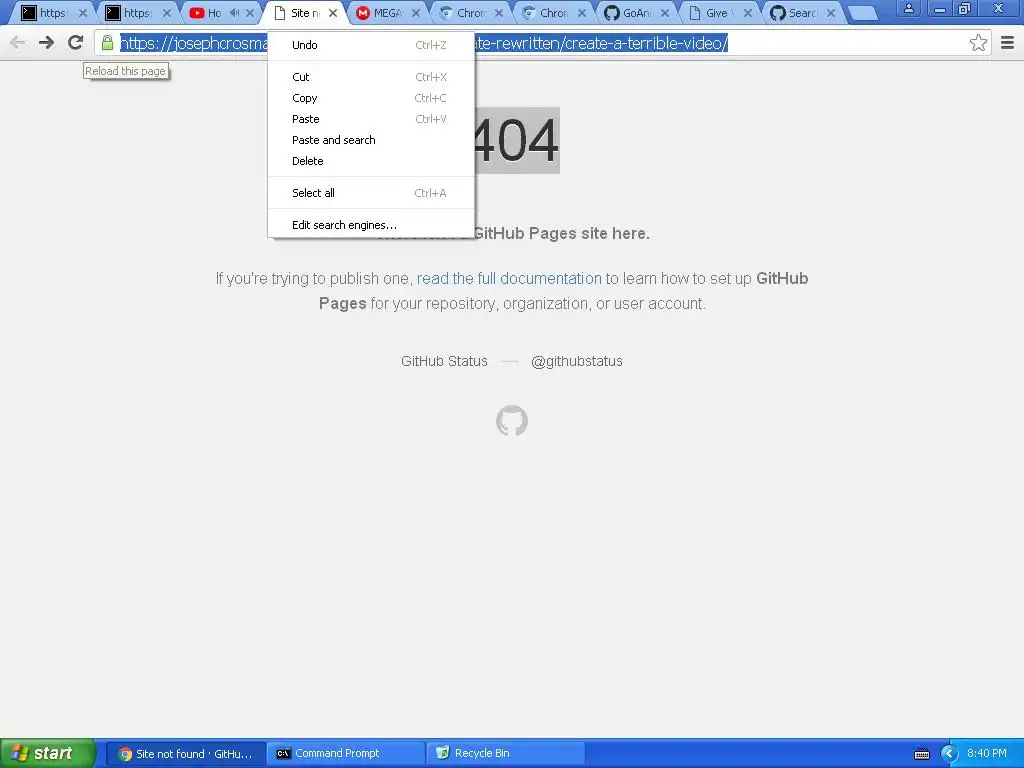Choose Undo in the context menu
This screenshot has height=768, width=1024.
371,45
